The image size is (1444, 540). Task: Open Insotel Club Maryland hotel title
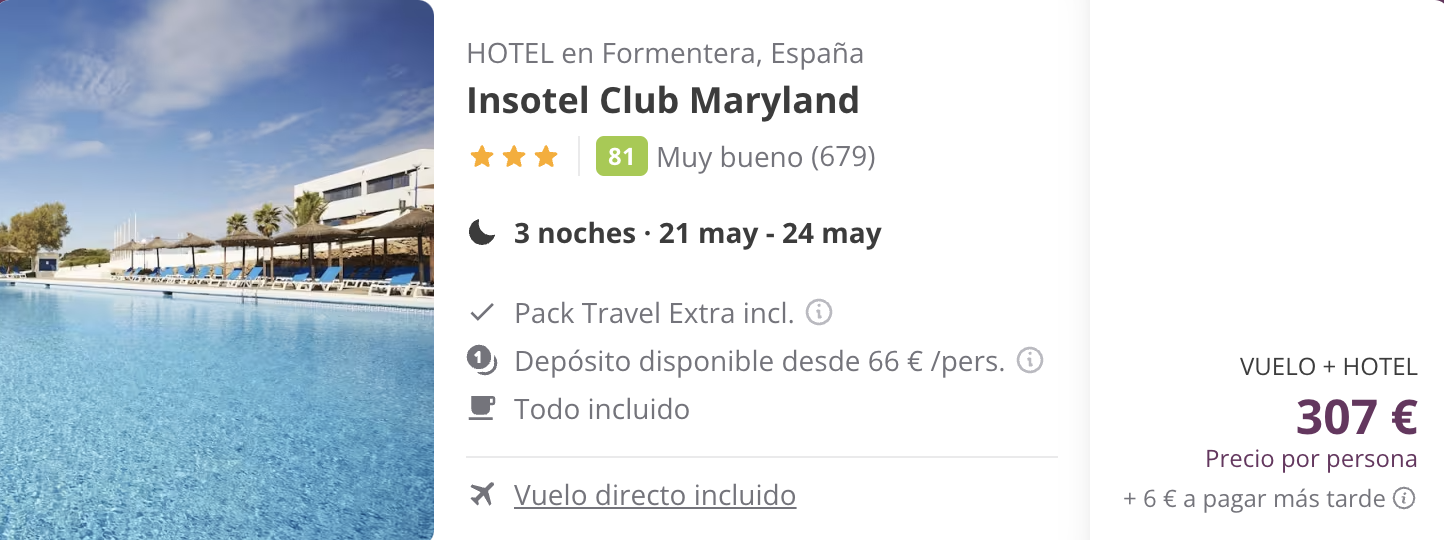click(663, 100)
